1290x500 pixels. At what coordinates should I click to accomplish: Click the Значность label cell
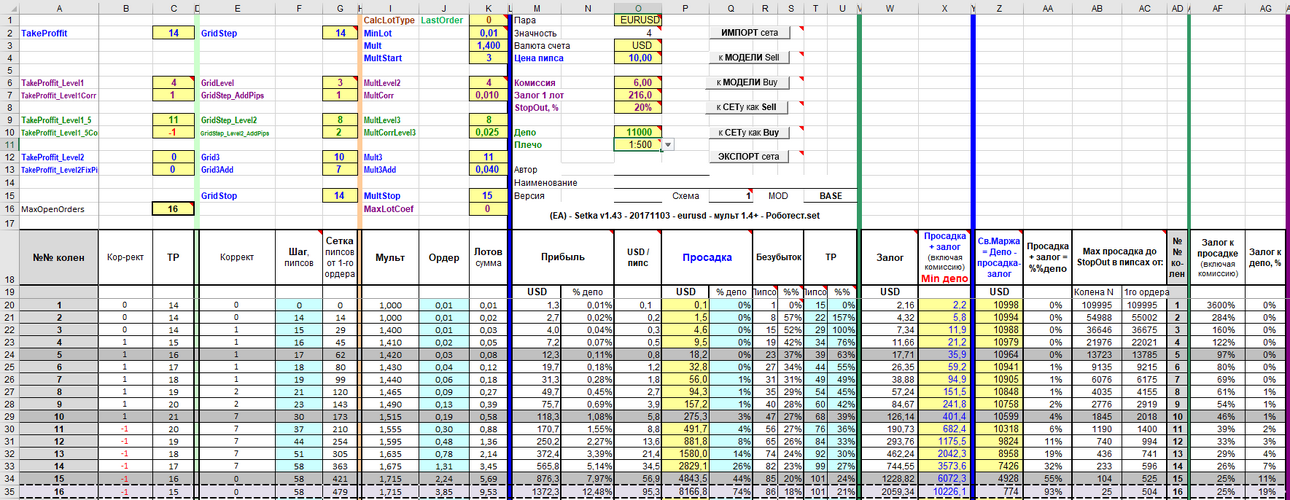535,33
